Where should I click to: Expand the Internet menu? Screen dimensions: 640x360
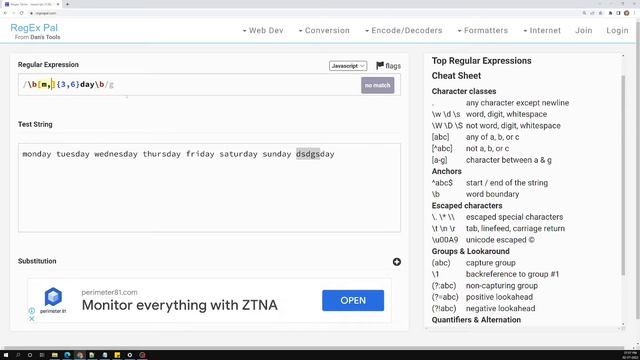click(542, 31)
